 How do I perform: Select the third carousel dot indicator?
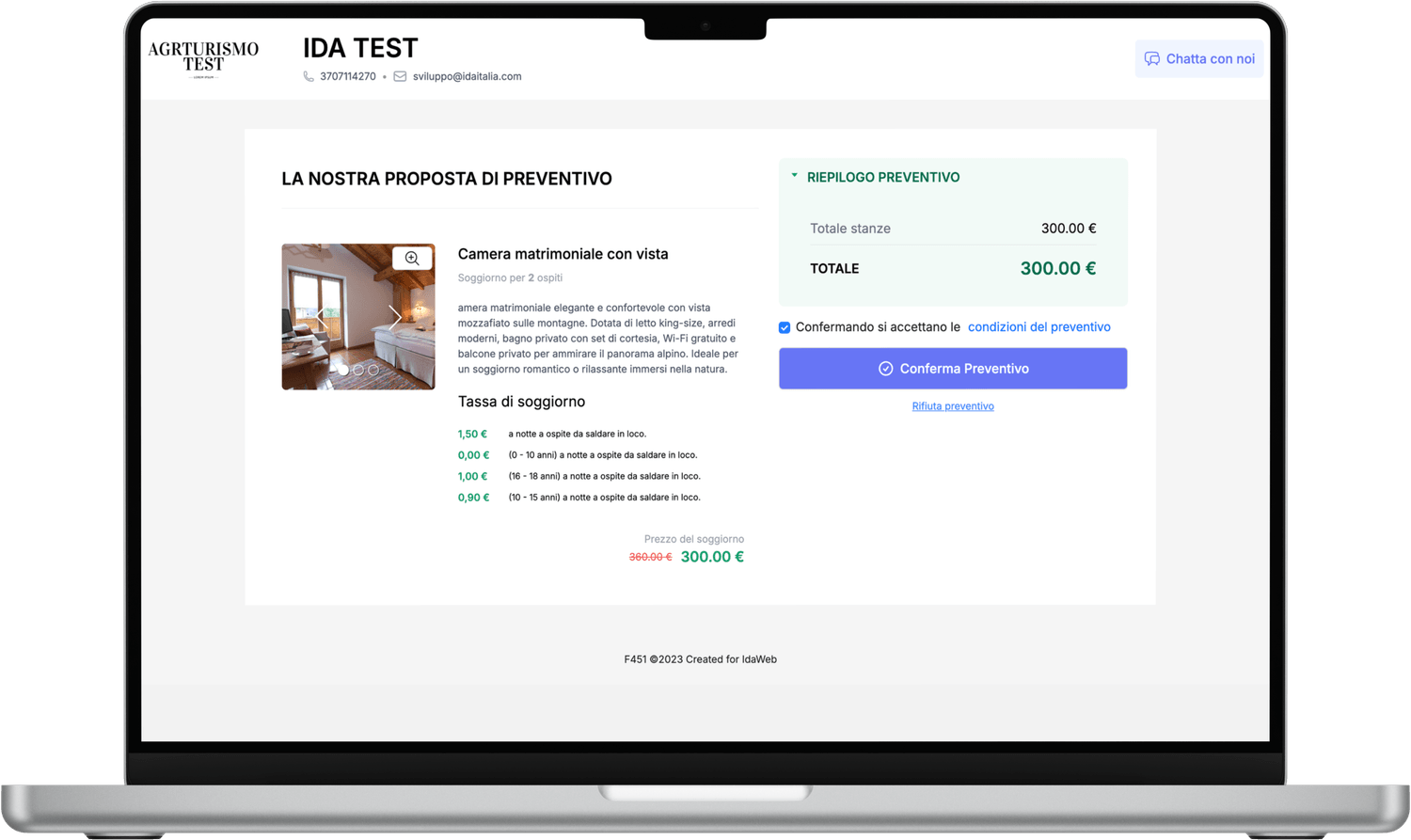pyautogui.click(x=373, y=371)
